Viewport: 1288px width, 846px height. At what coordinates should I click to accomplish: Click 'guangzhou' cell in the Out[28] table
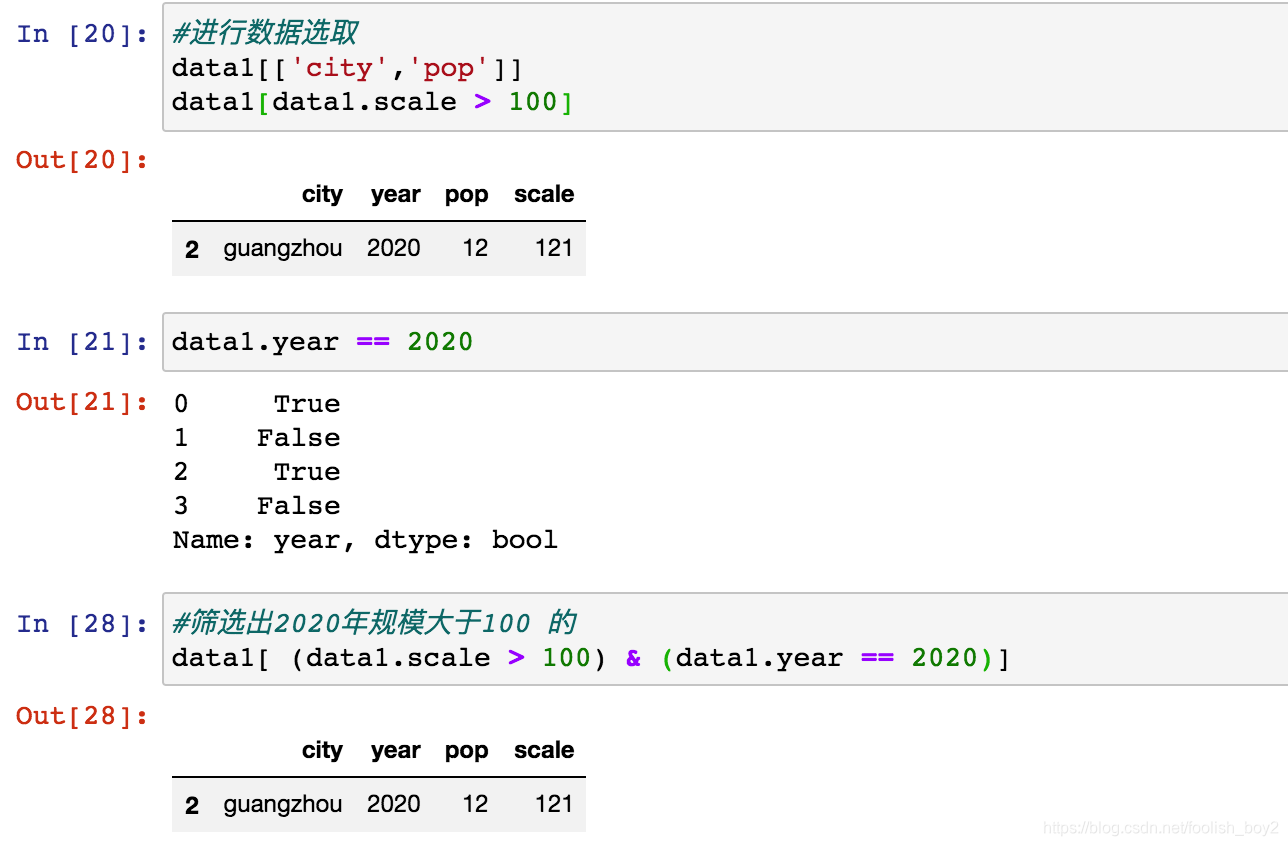pos(283,805)
